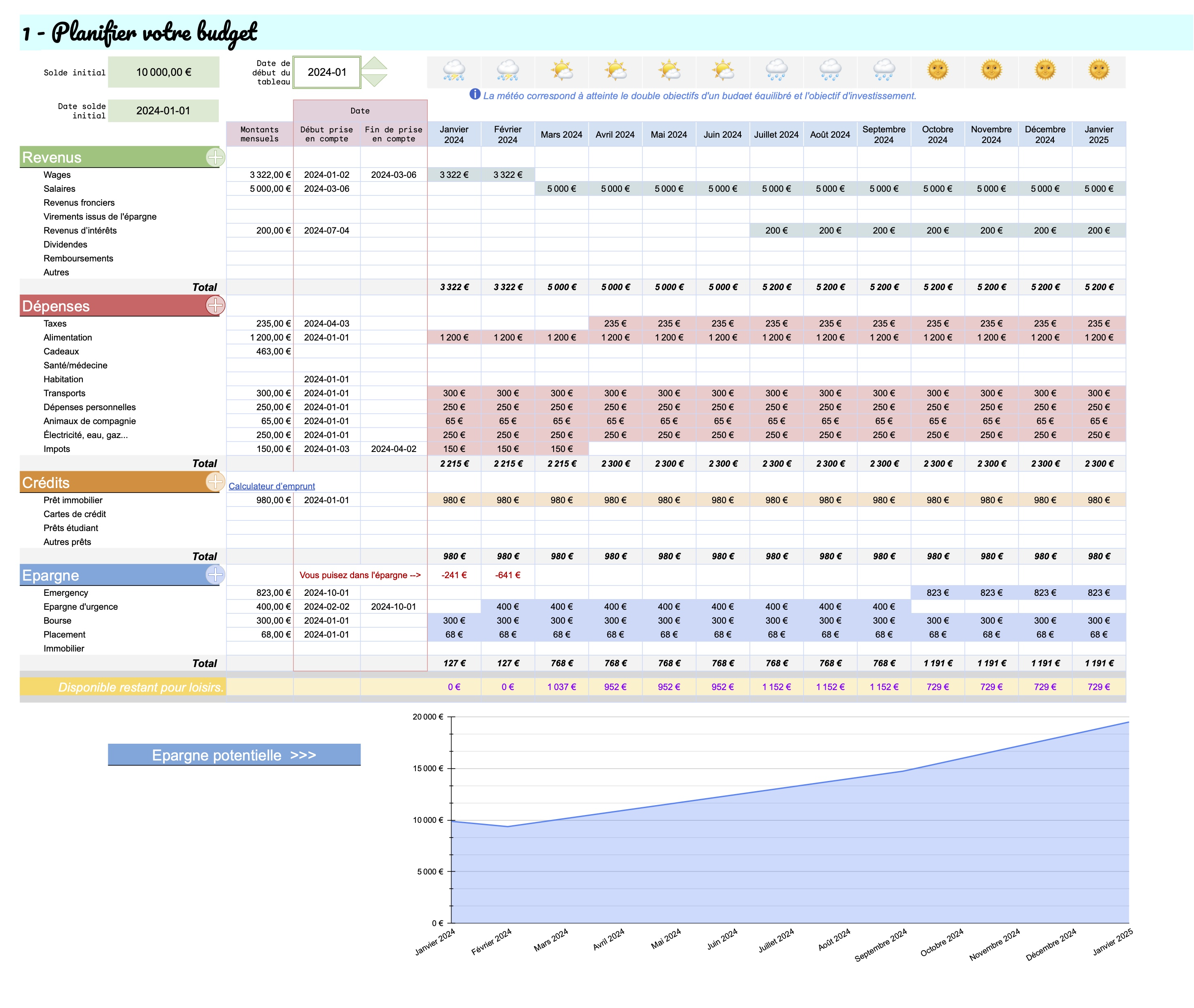Add a new expense line under Dépenses
The width and height of the screenshot is (1194, 1008).
pos(216,306)
